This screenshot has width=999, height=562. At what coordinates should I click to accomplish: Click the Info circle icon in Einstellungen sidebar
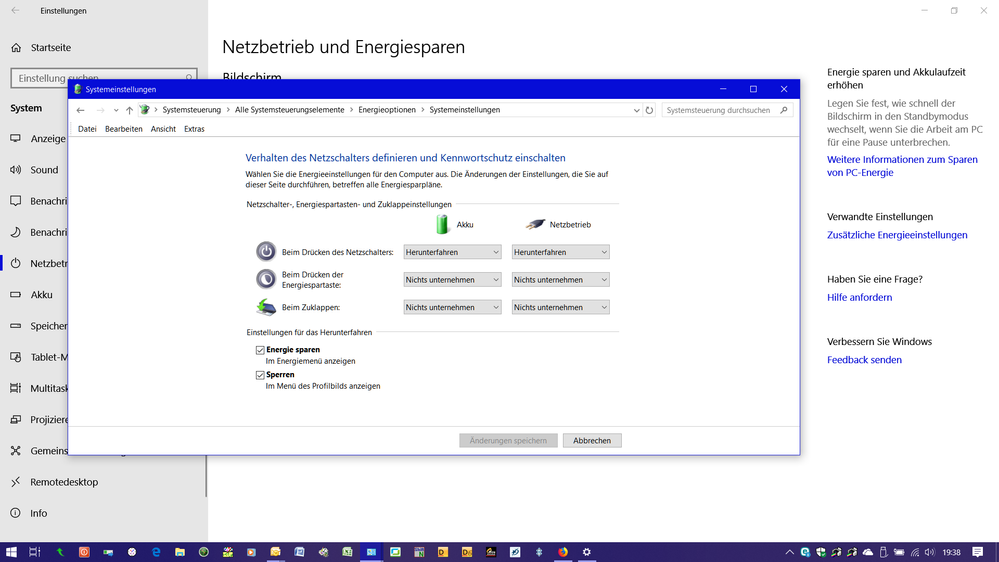click(x=16, y=513)
